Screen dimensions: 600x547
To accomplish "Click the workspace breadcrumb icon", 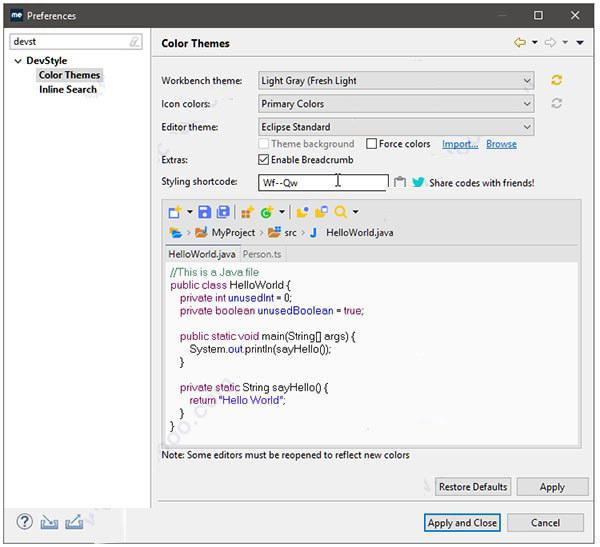I will coord(176,232).
